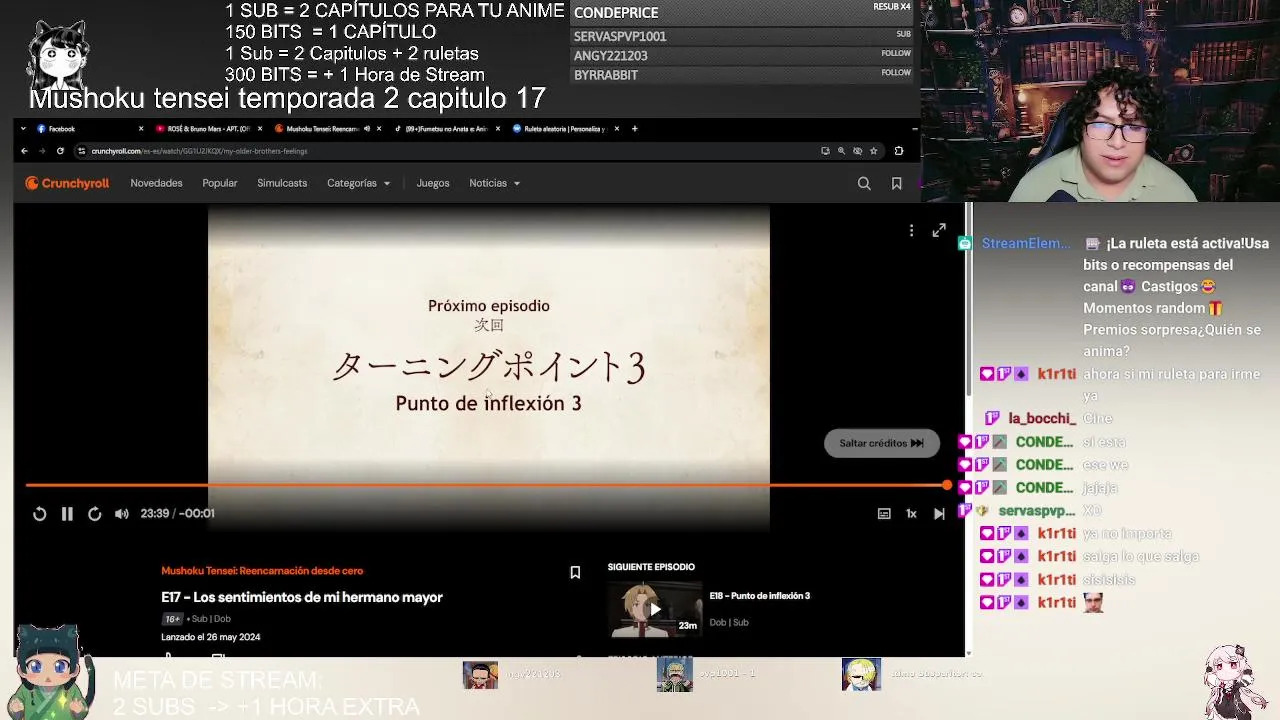Click BYRRABBIT follow event row
Image resolution: width=1280 pixels, height=720 pixels.
(742, 75)
